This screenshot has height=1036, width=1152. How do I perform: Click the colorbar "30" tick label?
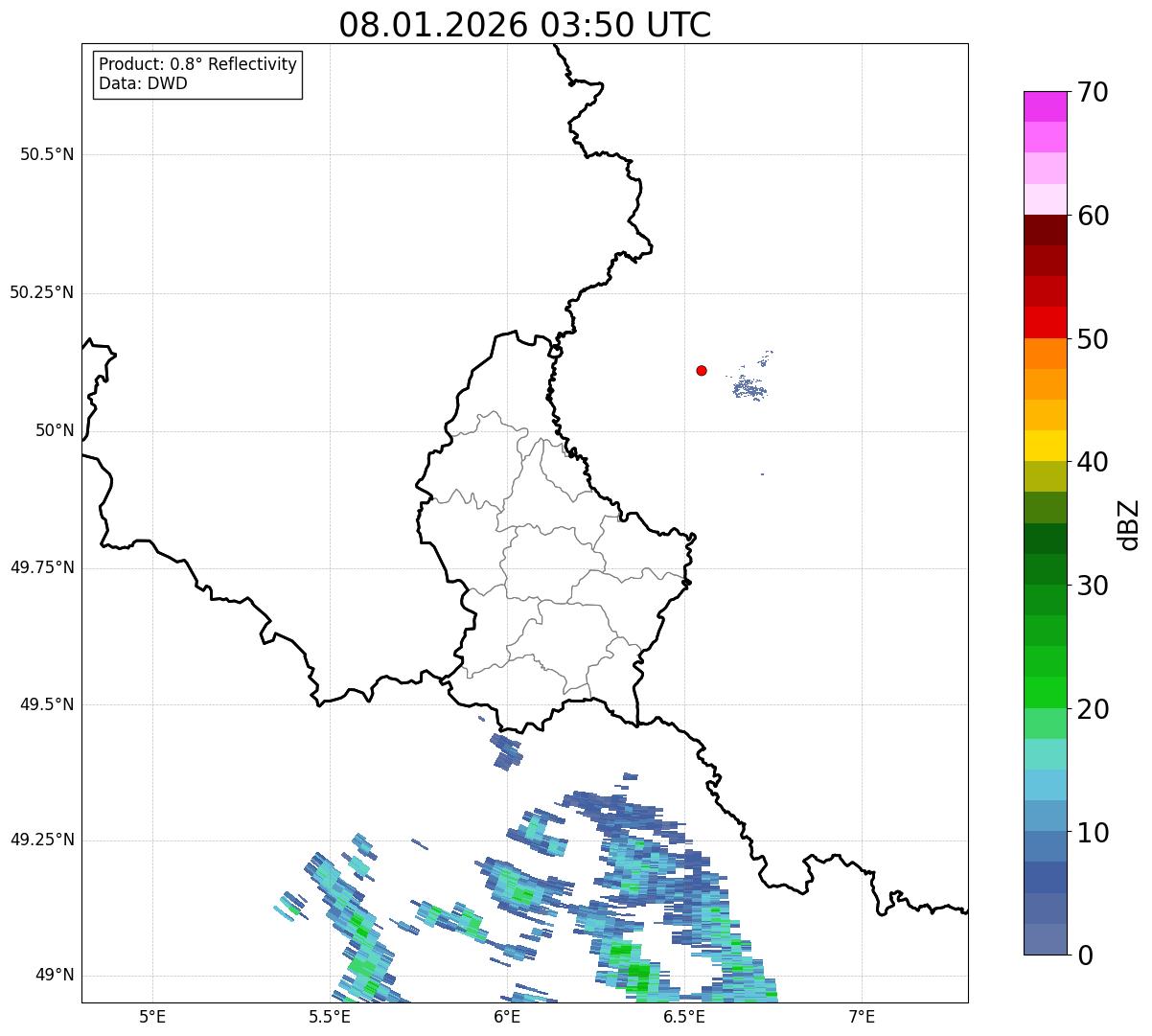1093,586
